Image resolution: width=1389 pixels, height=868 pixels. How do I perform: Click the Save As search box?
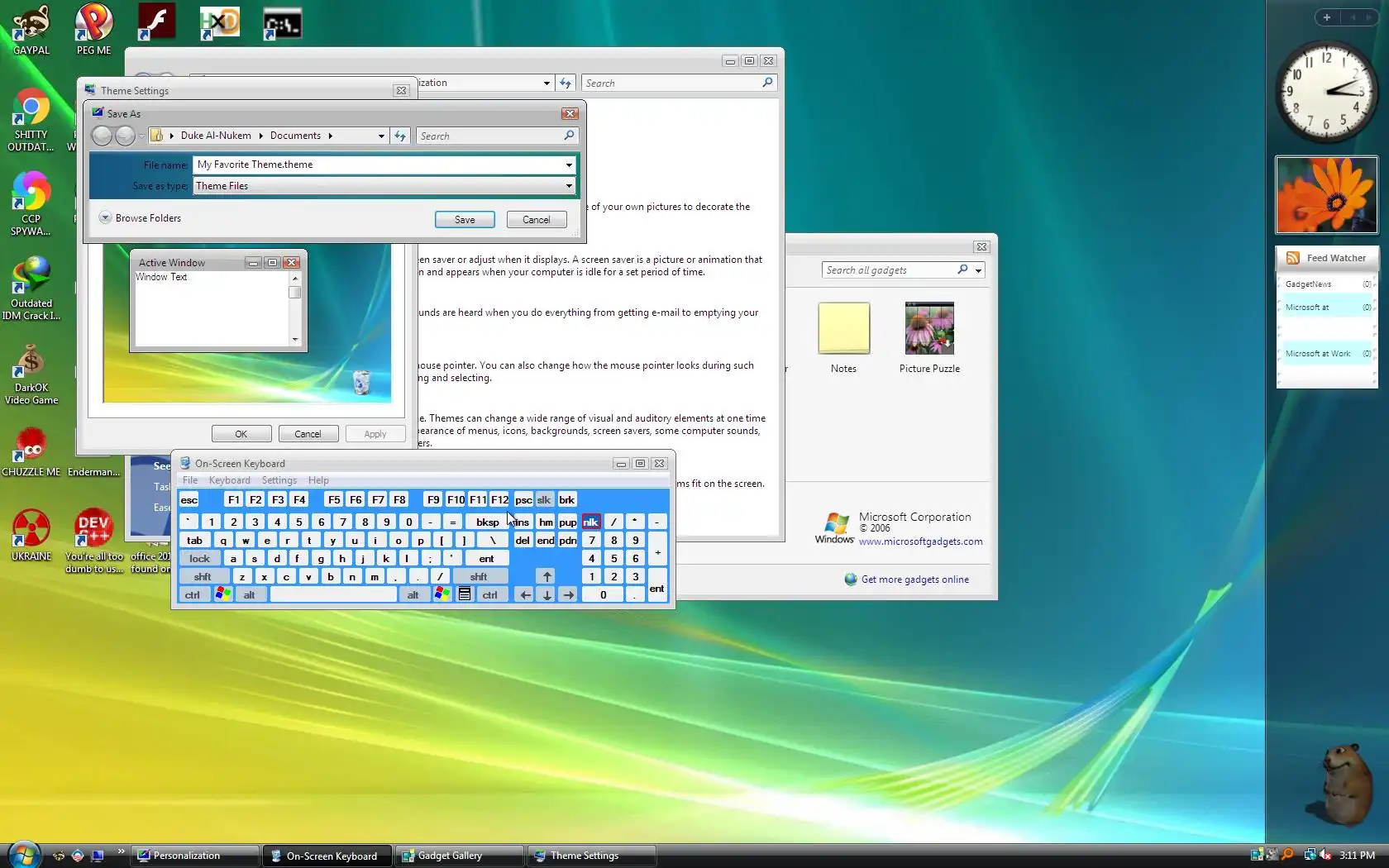click(x=497, y=136)
